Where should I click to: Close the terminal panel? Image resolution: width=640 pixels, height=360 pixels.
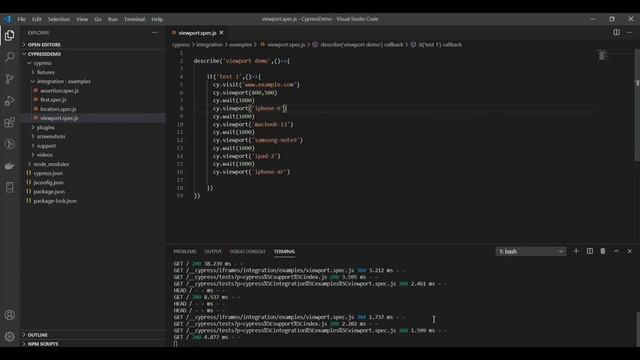point(629,251)
